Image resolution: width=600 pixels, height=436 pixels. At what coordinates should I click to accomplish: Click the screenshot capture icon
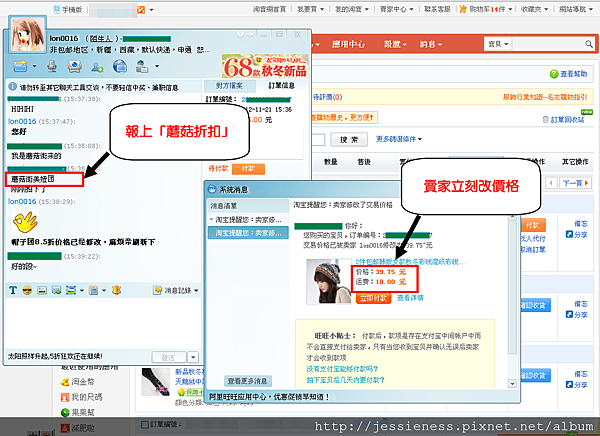point(71,290)
